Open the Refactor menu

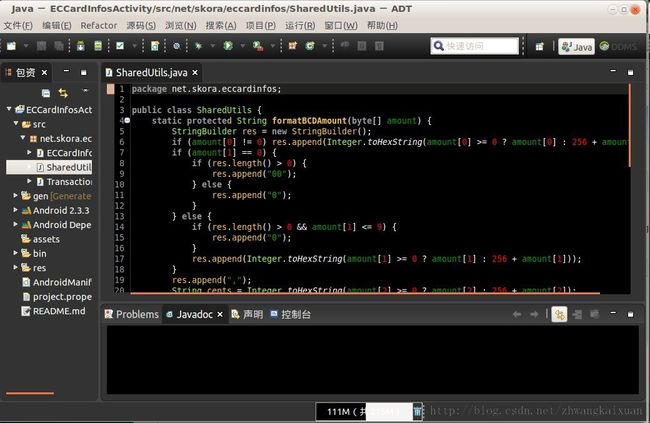99,26
